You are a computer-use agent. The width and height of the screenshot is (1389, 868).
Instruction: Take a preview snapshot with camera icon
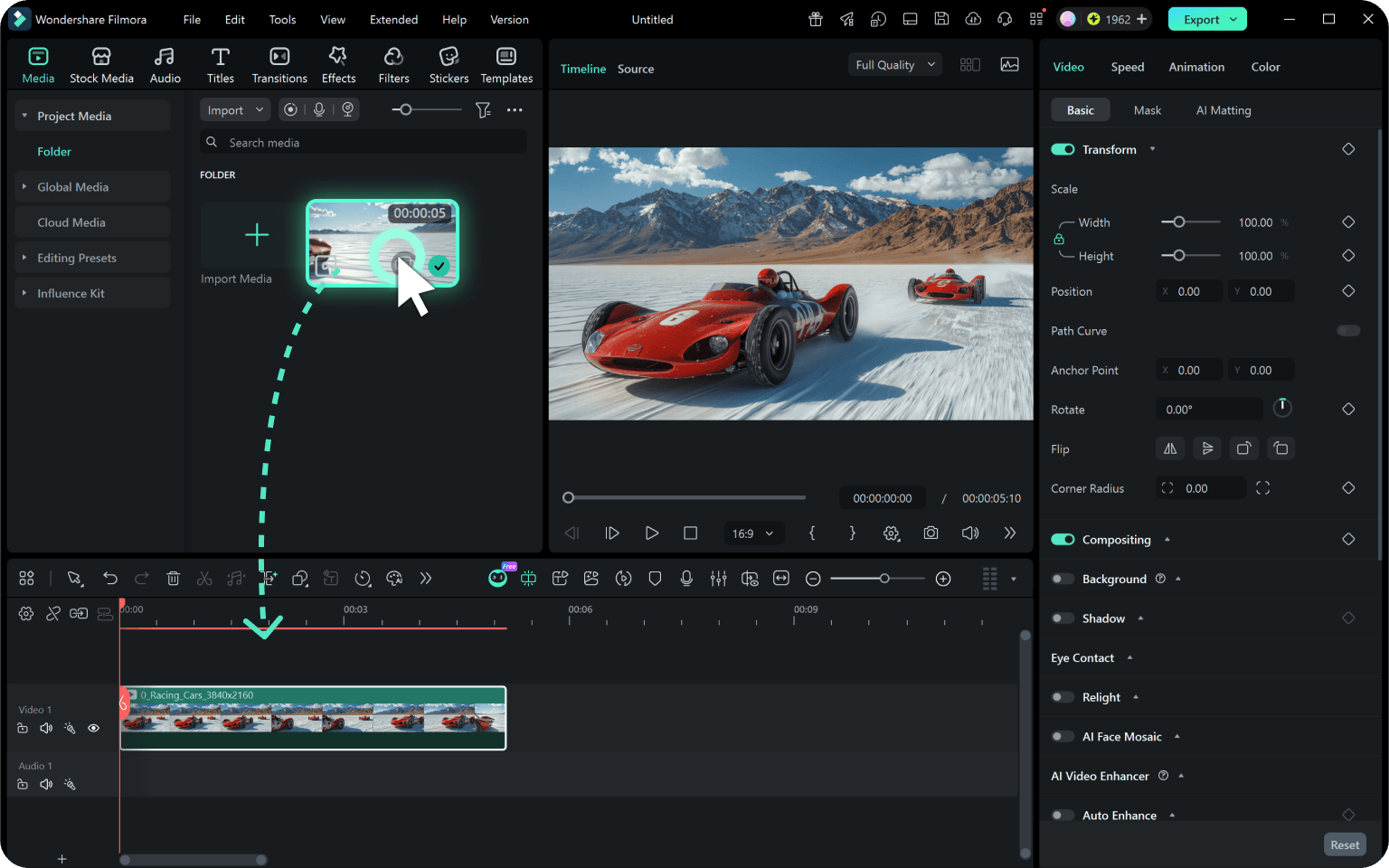(x=931, y=533)
